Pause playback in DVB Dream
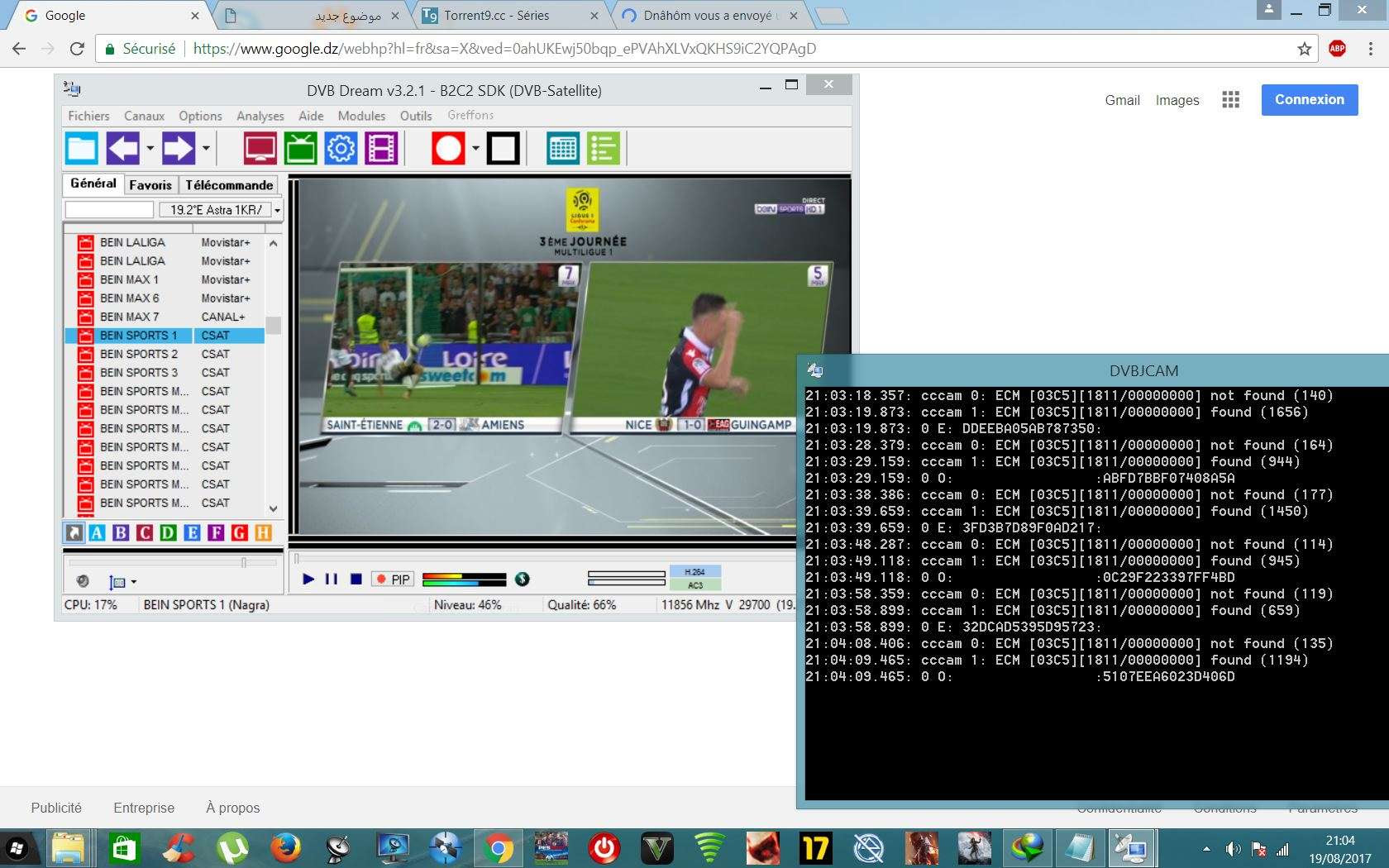 click(332, 579)
